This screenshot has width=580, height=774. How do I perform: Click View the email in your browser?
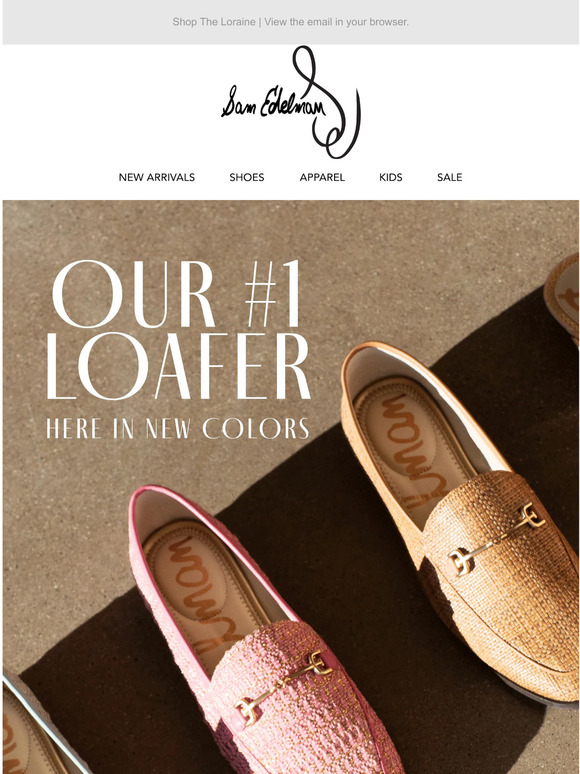pos(337,22)
